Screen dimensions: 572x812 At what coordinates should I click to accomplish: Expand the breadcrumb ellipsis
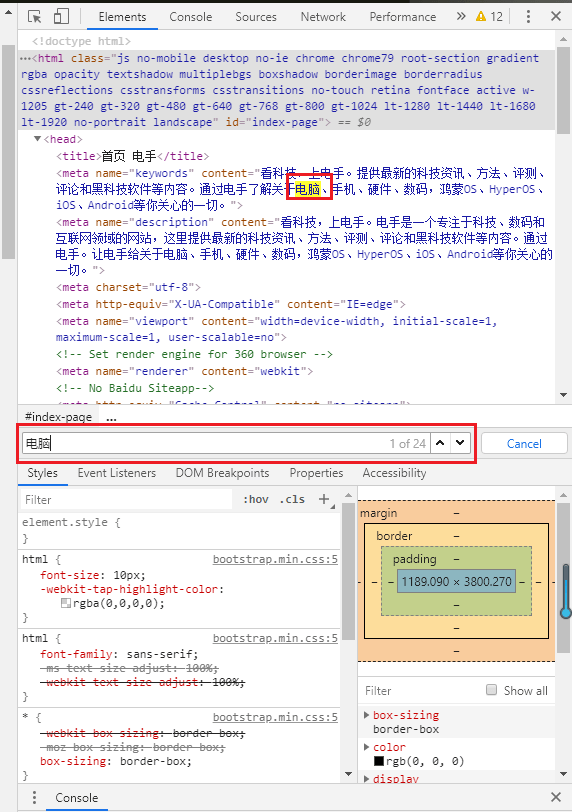pos(111,417)
